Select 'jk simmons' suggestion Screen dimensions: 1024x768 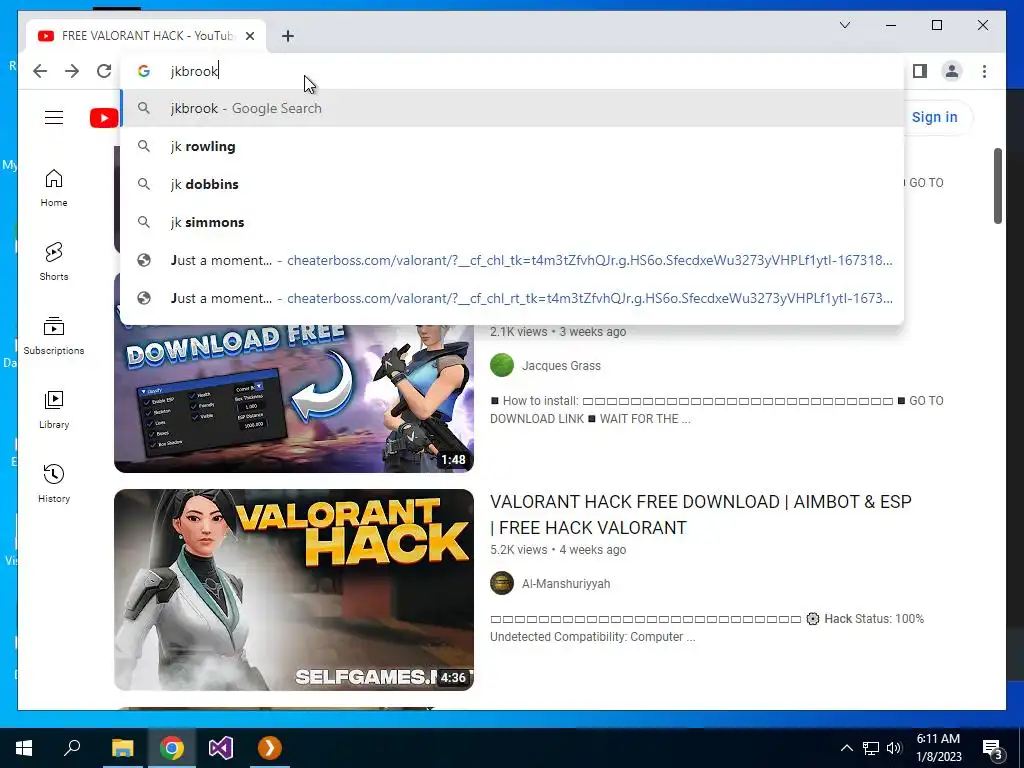[x=513, y=222]
